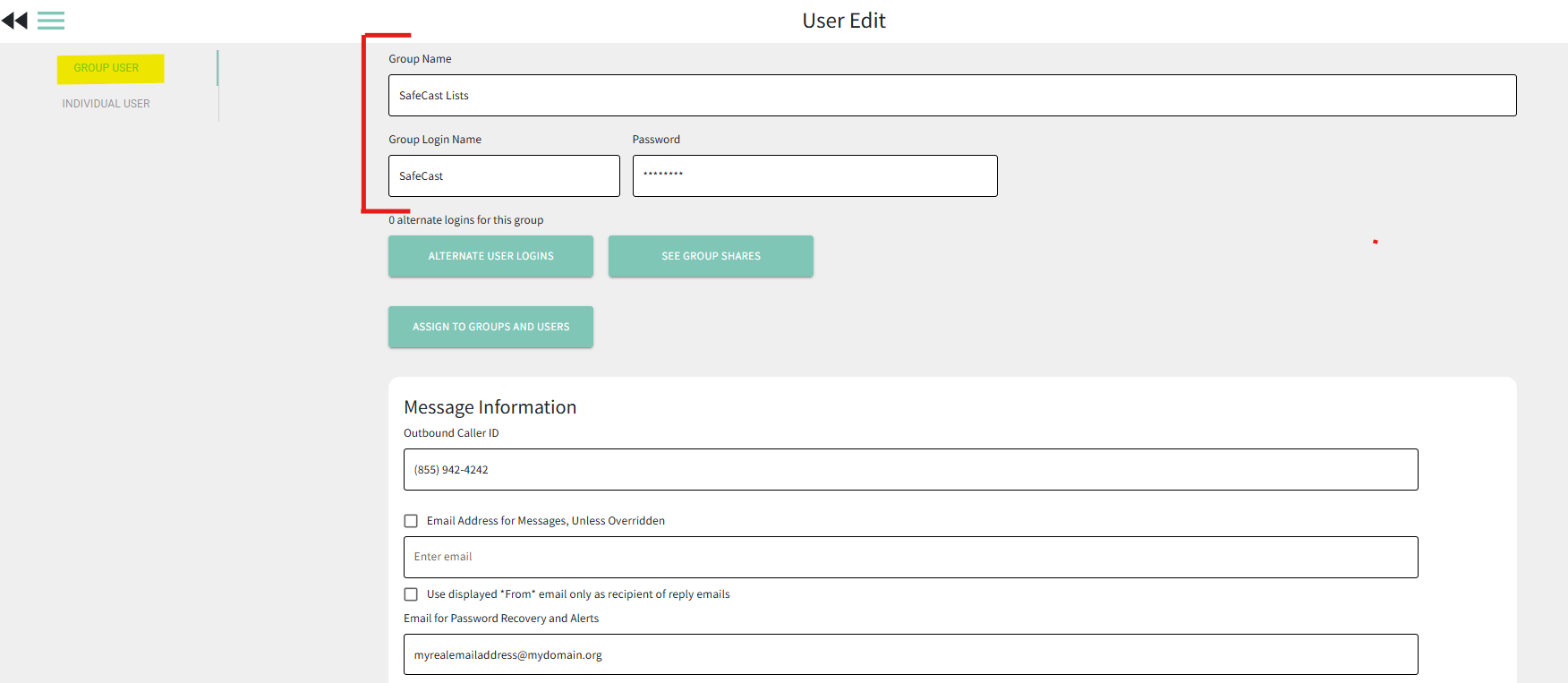
Task: Open the hamburger menu icon
Action: click(x=51, y=21)
